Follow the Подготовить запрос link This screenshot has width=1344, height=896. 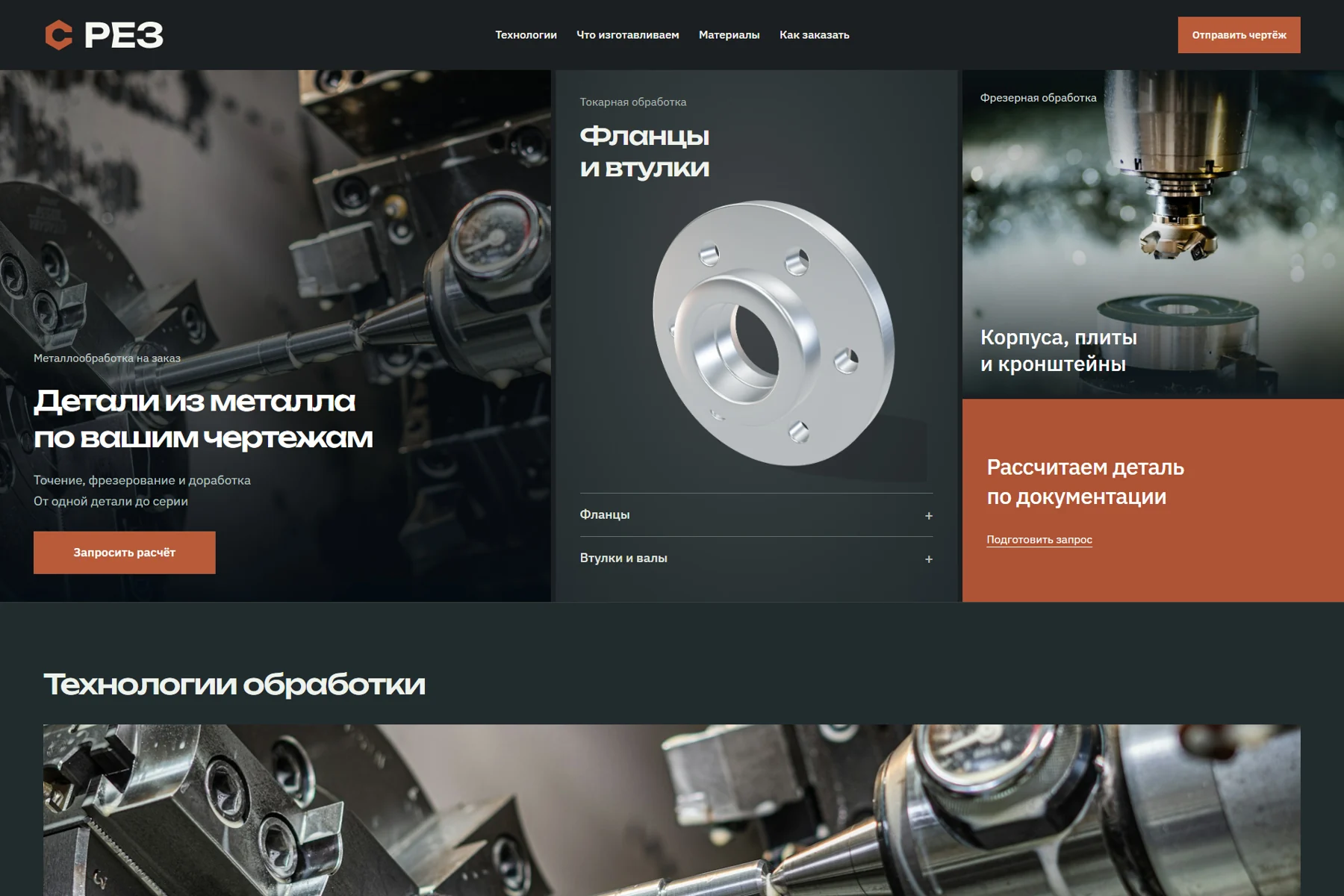tap(1039, 540)
